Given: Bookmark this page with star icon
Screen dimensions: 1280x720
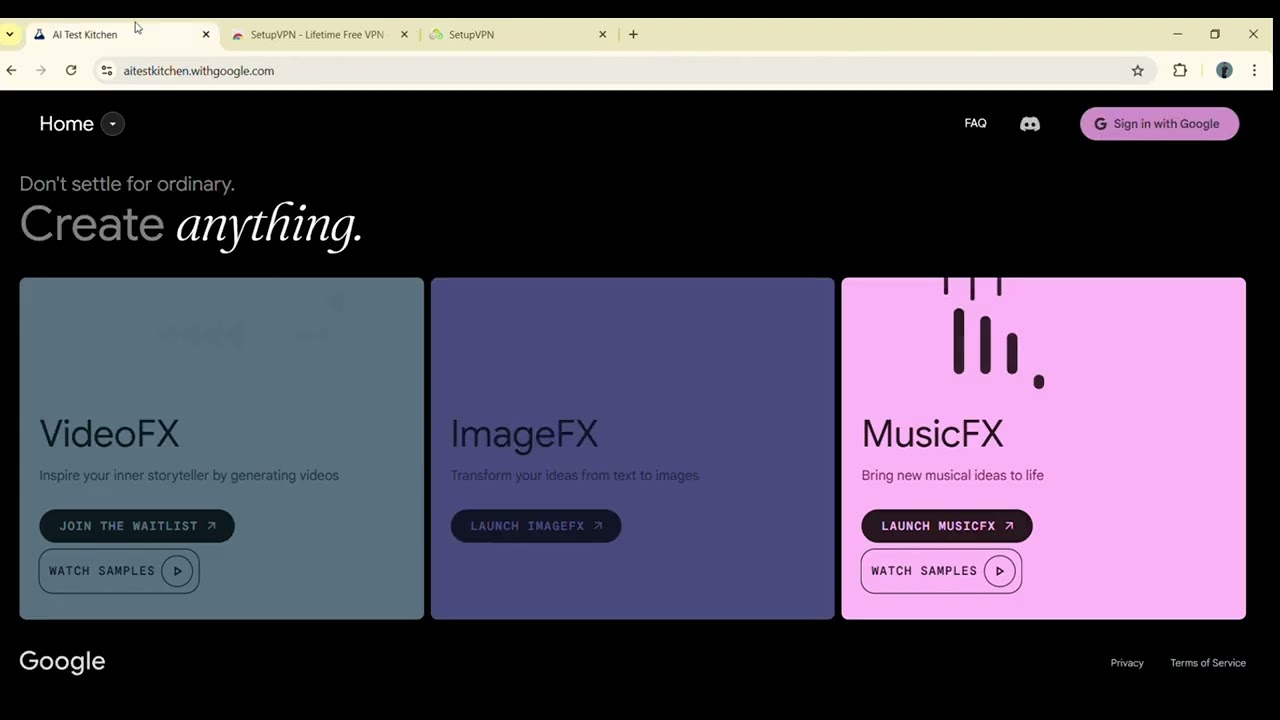Looking at the screenshot, I should point(1137,71).
